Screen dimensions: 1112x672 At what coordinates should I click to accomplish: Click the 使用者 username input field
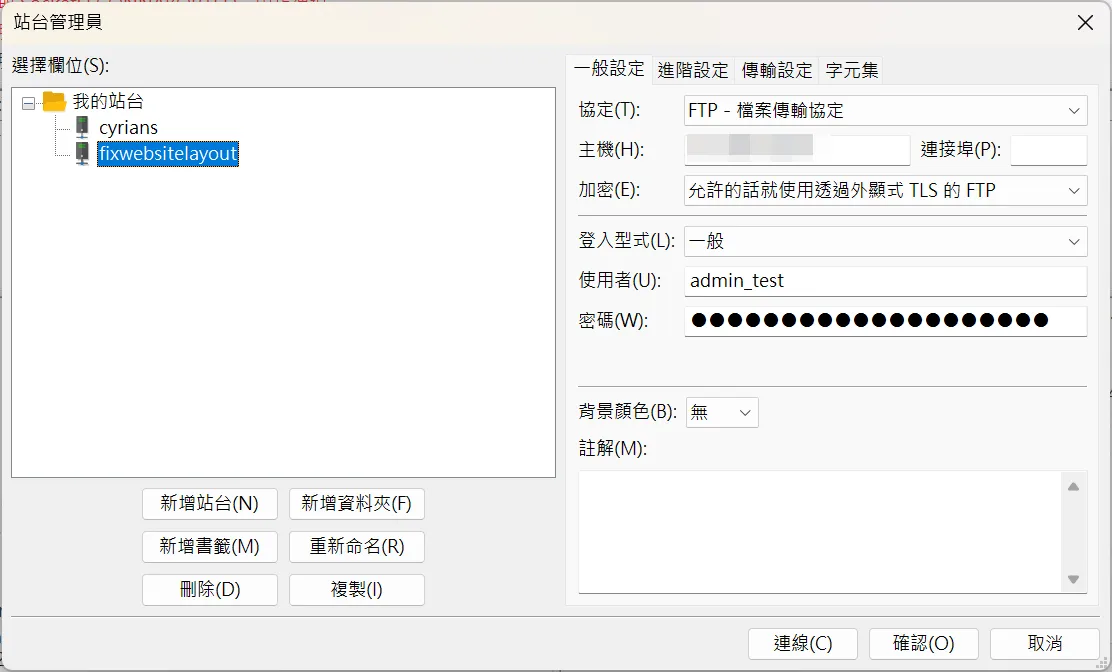[885, 281]
